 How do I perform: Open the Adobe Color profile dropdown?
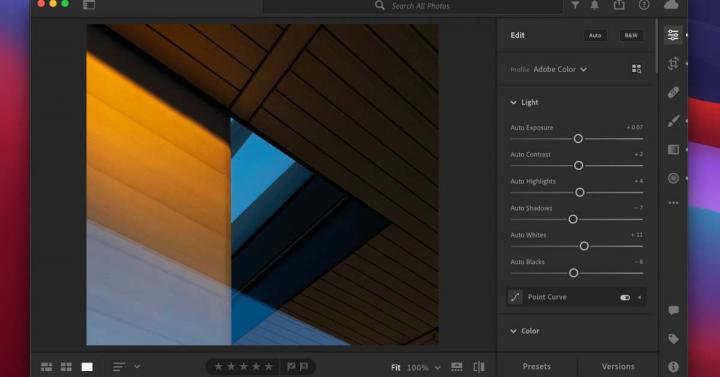[560, 69]
